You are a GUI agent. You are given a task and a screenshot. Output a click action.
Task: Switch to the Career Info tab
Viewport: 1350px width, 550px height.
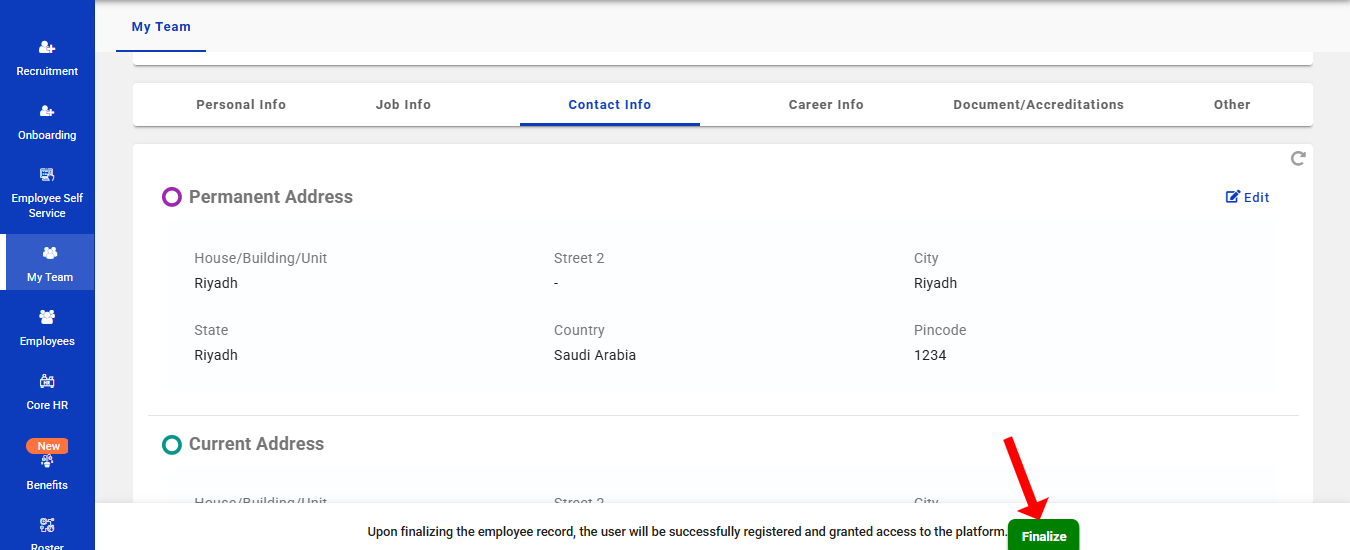(825, 105)
